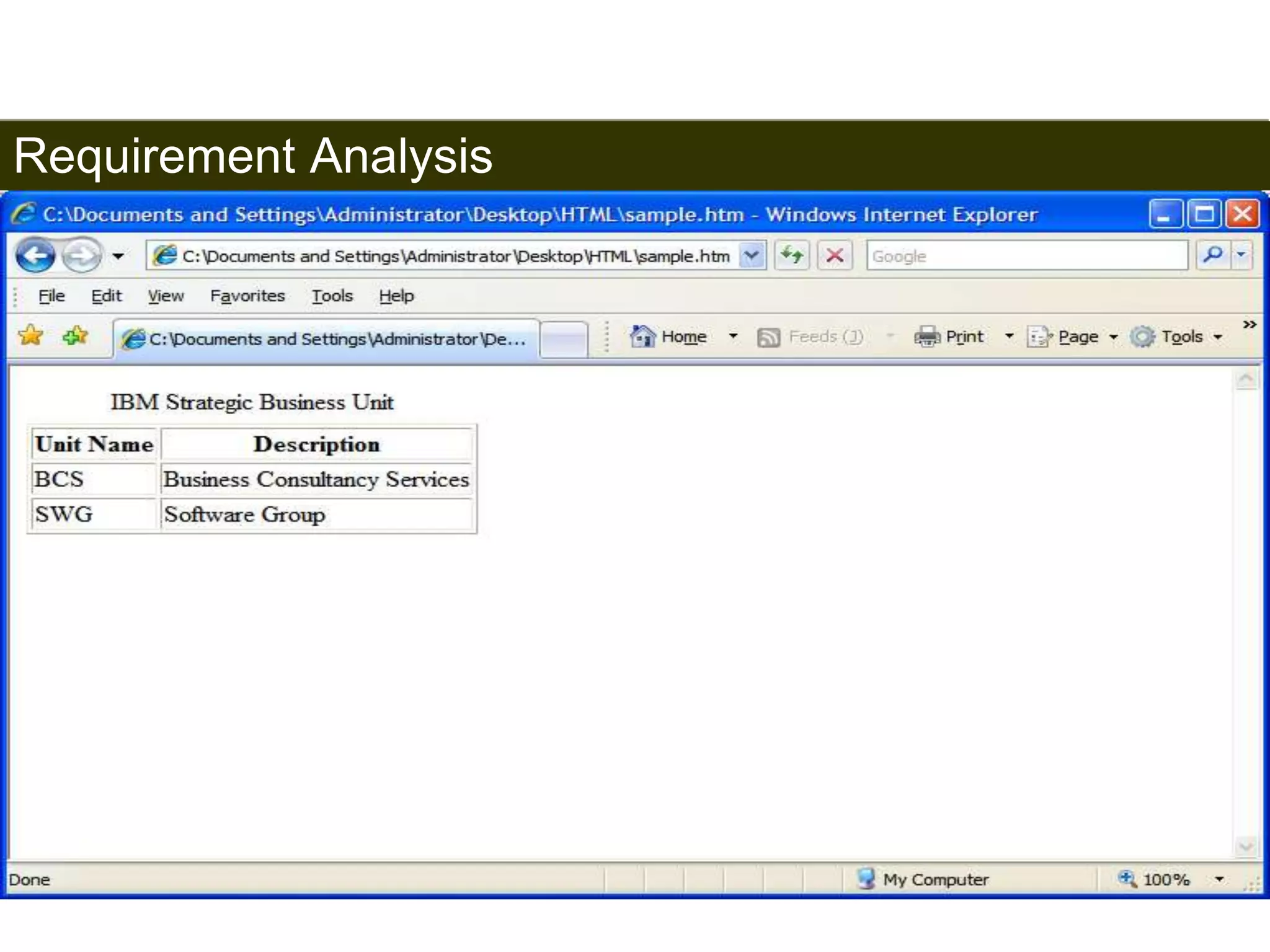The width and height of the screenshot is (1270, 952).
Task: Click the Print toolbar button
Action: [949, 337]
